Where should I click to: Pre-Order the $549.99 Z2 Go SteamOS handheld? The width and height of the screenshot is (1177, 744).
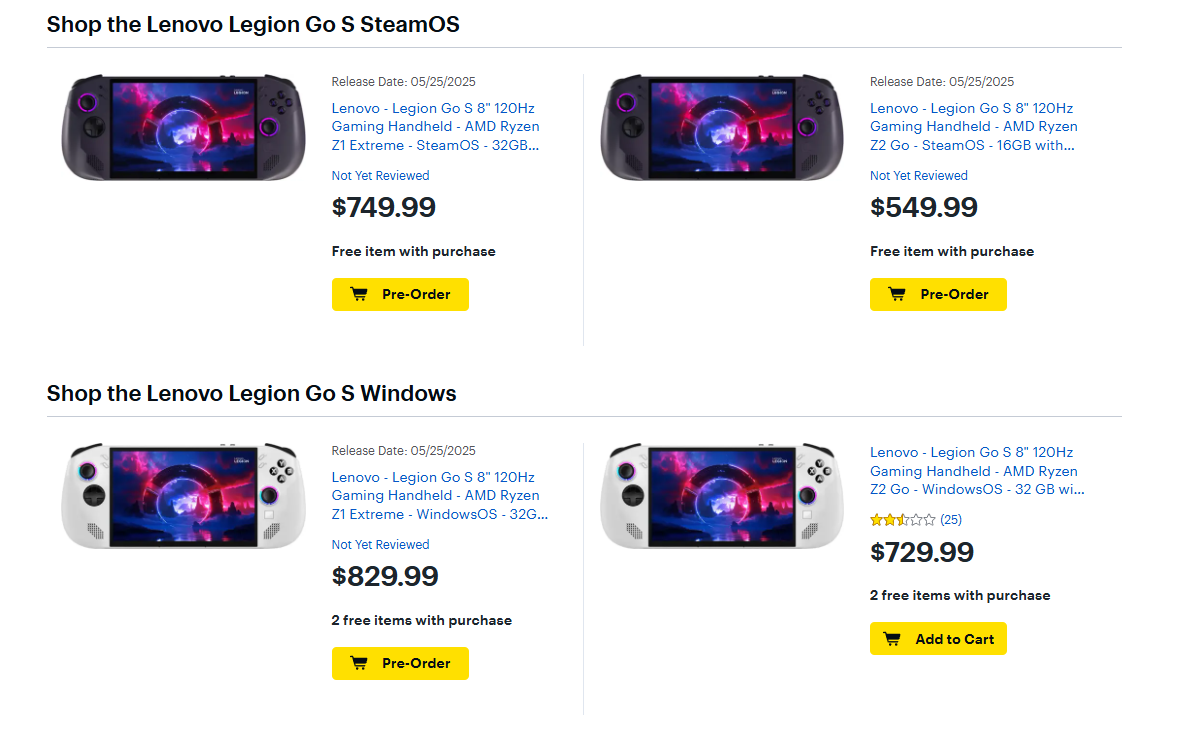point(938,294)
